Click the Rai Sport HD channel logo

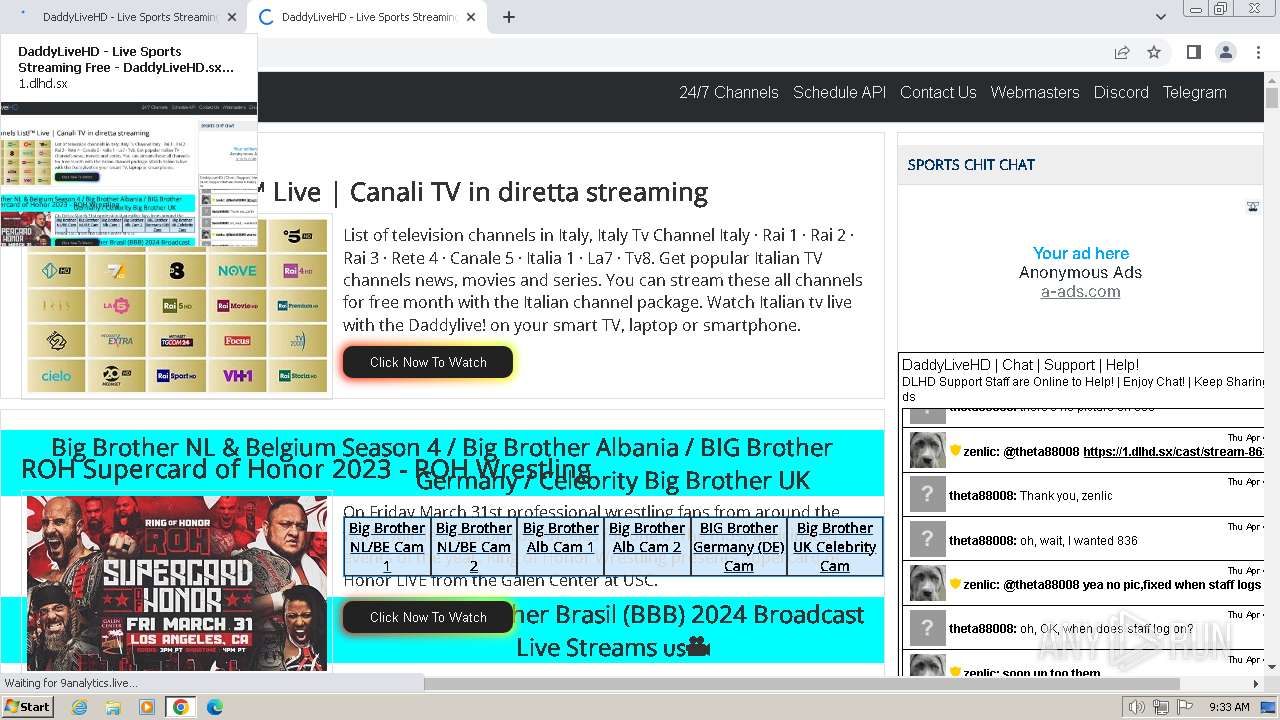pos(177,376)
